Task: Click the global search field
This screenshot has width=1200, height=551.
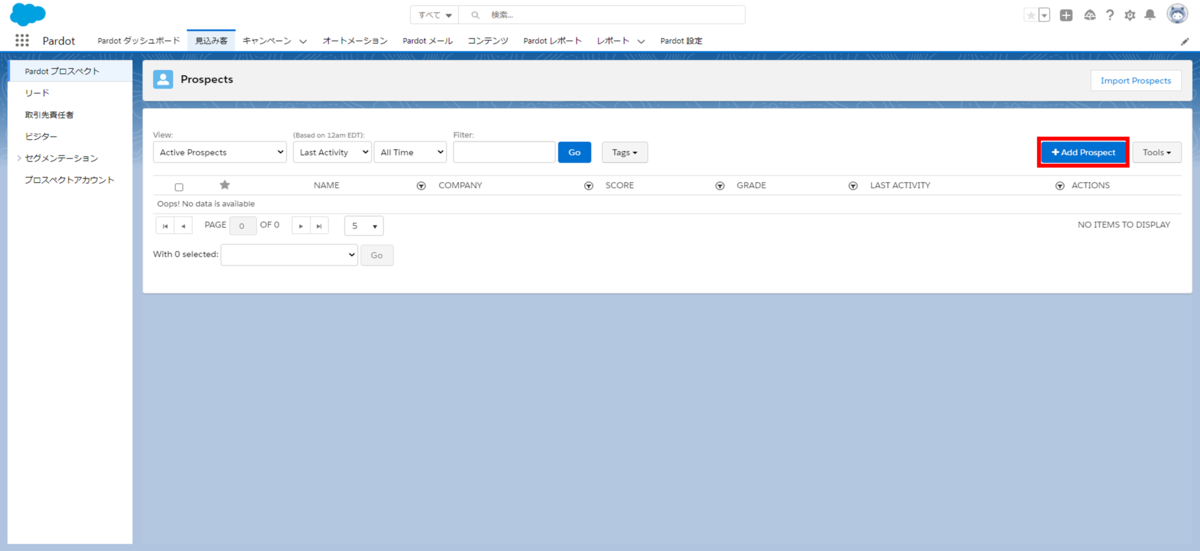Action: (602, 15)
